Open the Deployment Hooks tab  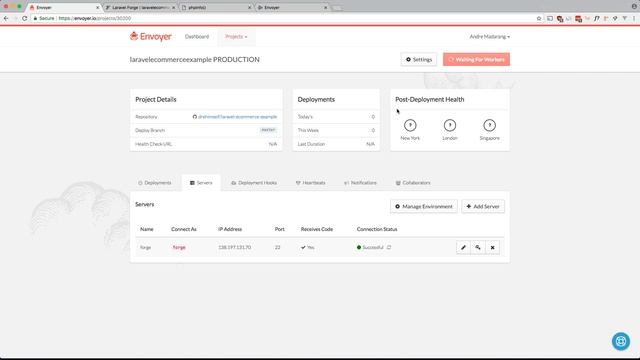pos(254,183)
